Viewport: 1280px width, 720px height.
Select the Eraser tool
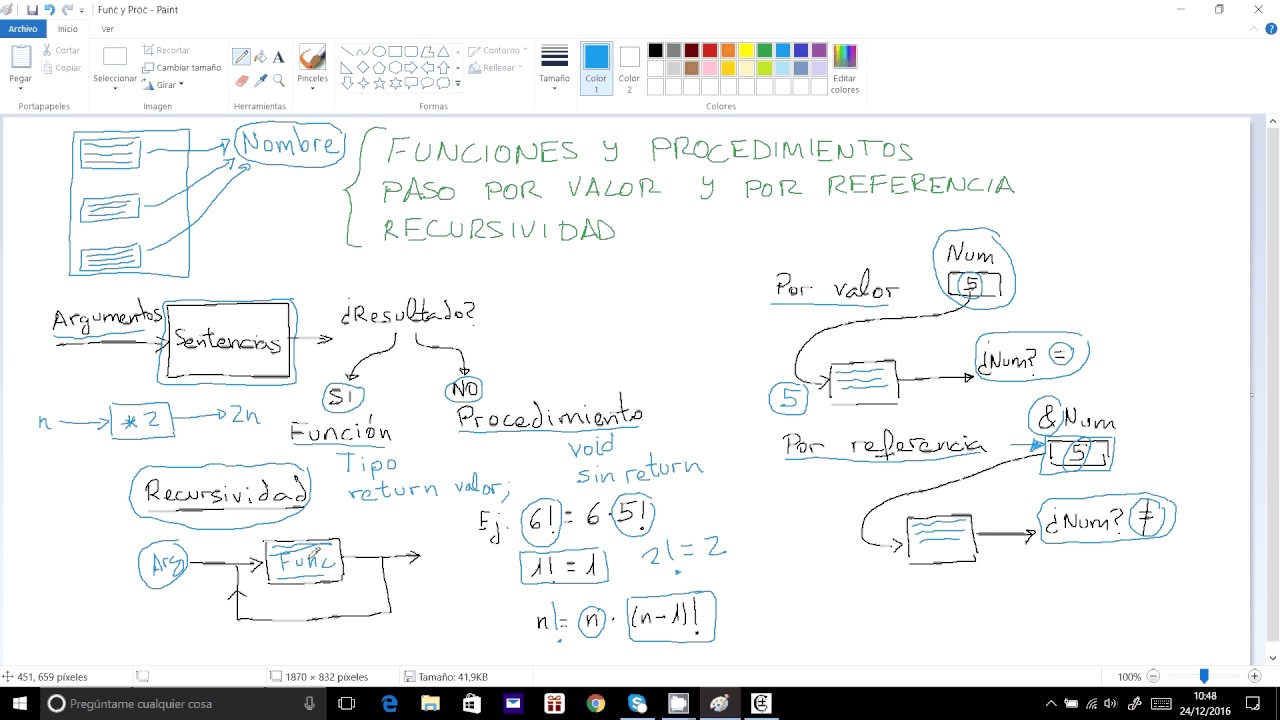click(241, 80)
